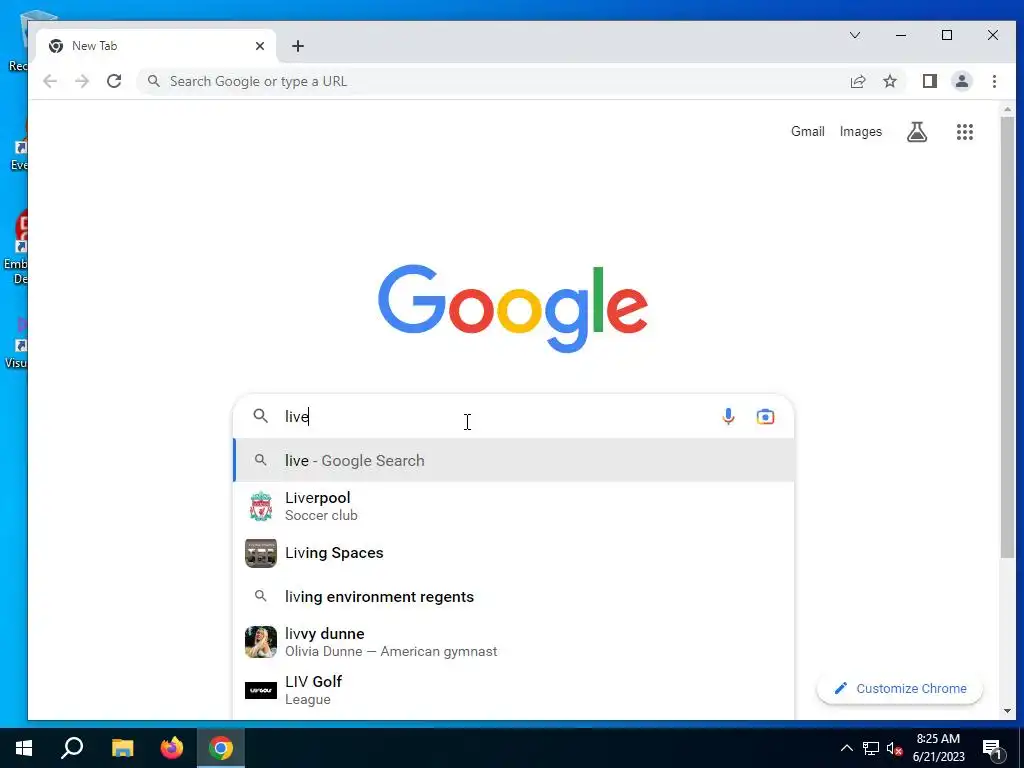Minimize the Chrome window
This screenshot has height=768, width=1024.
pos(901,35)
